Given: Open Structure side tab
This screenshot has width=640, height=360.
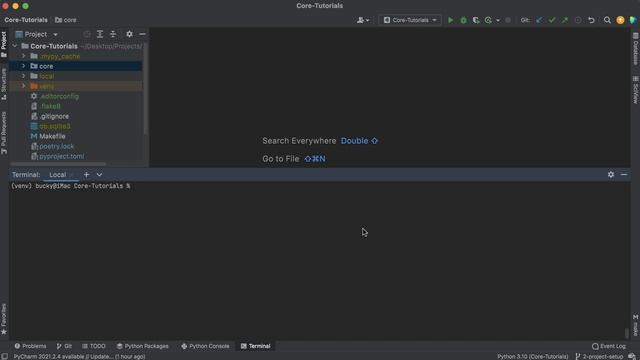Looking at the screenshot, I should point(4,84).
